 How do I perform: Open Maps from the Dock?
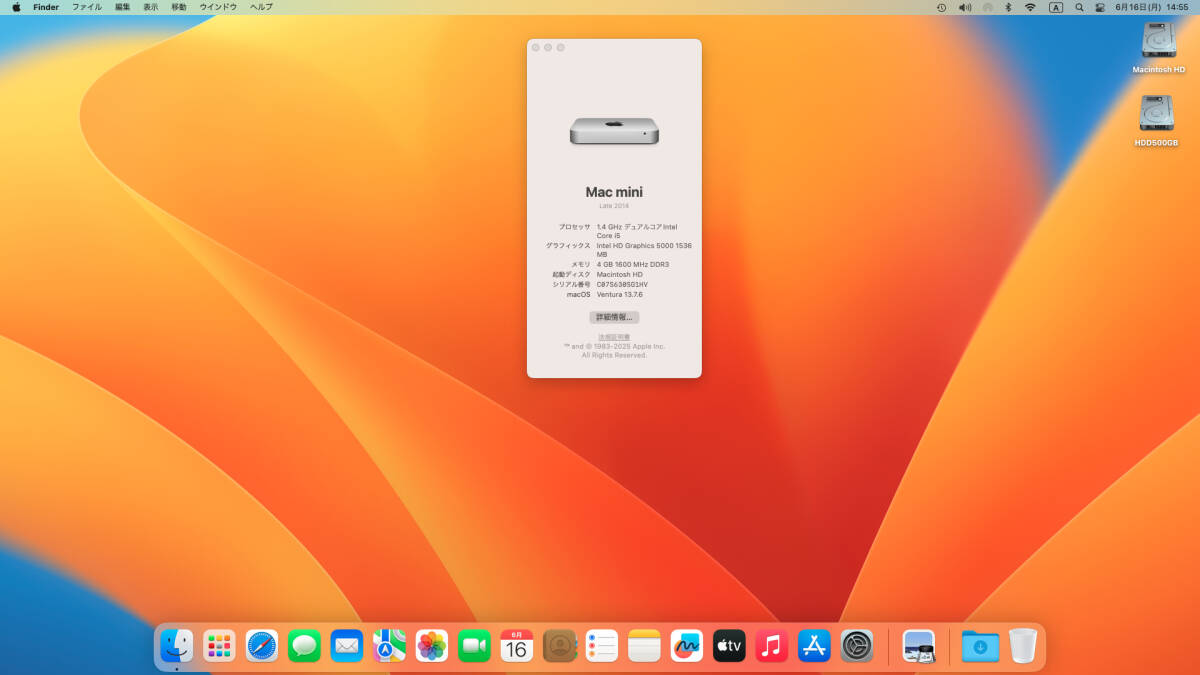(389, 646)
